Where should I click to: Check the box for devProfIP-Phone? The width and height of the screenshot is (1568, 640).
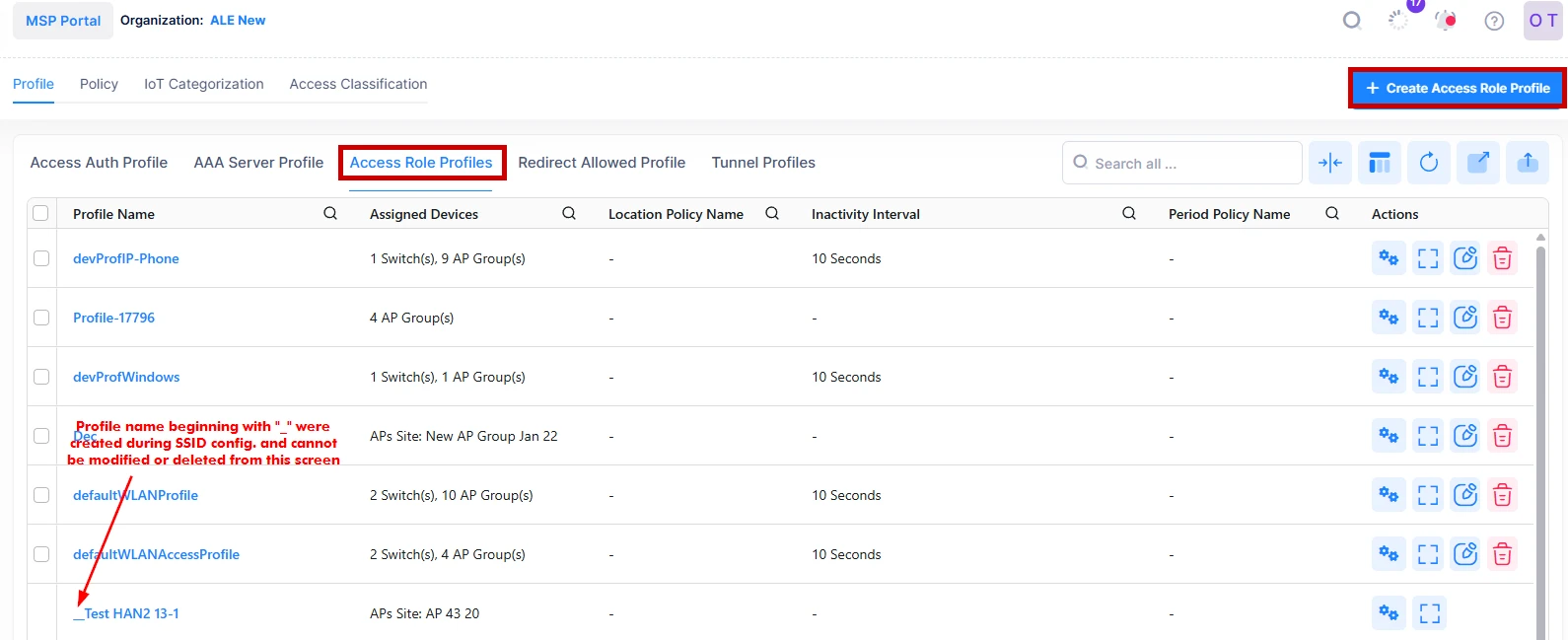[x=41, y=258]
